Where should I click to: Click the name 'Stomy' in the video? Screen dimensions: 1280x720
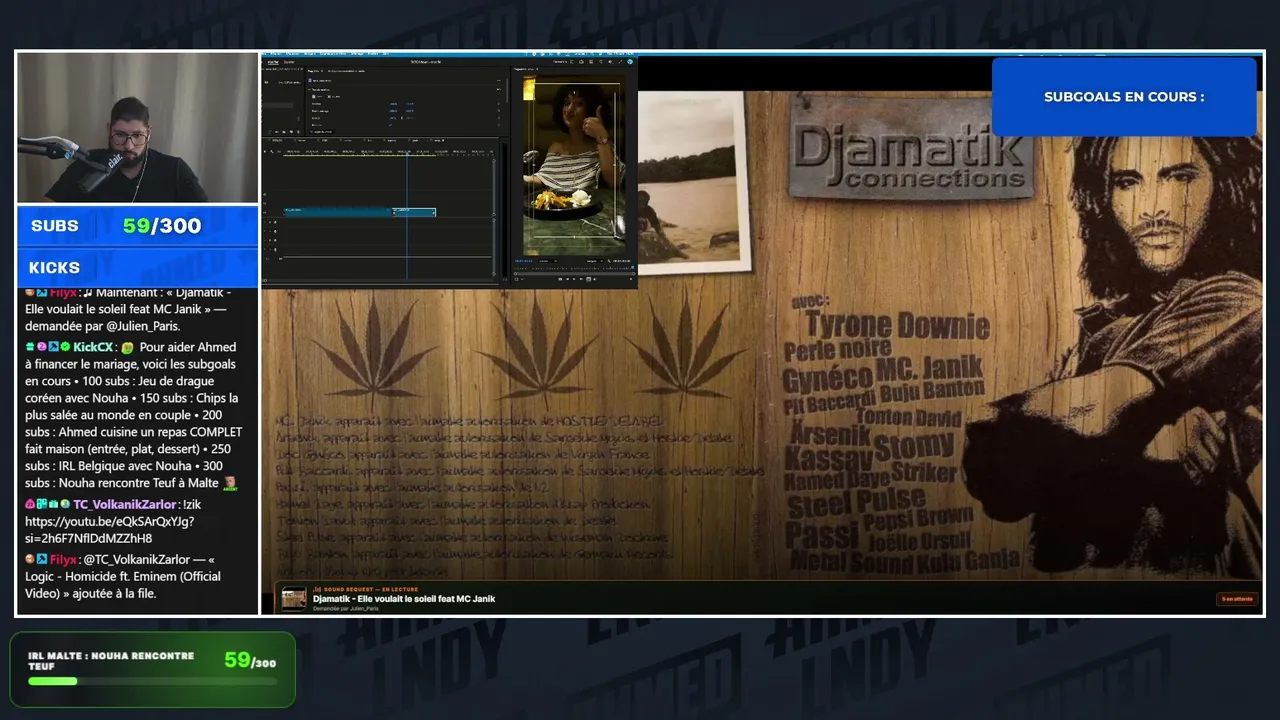click(x=914, y=444)
